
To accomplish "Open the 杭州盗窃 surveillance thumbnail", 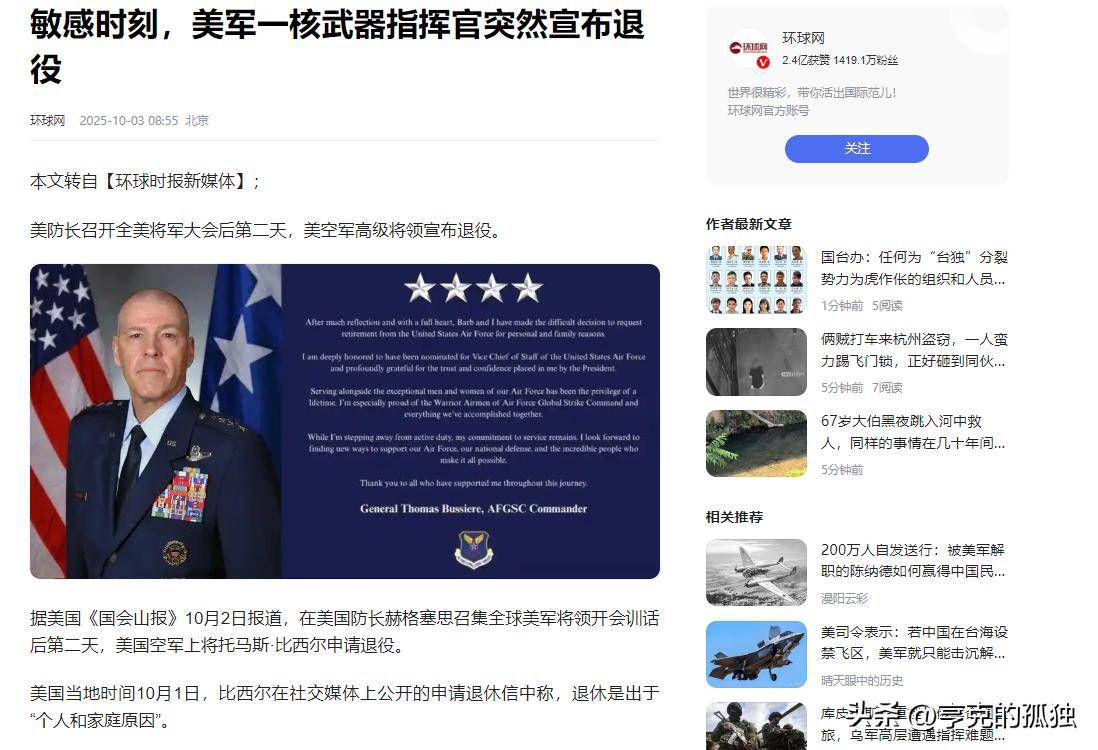I will 756,361.
